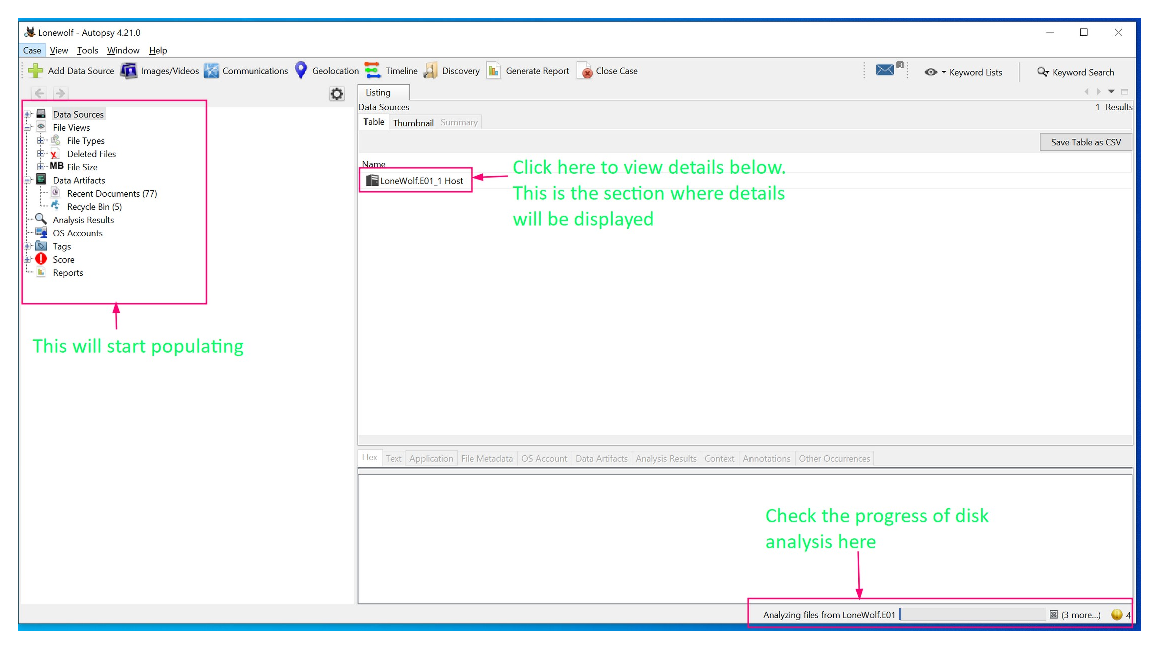Click the Close Case icon
This screenshot has height=649, width=1159.
click(x=585, y=72)
